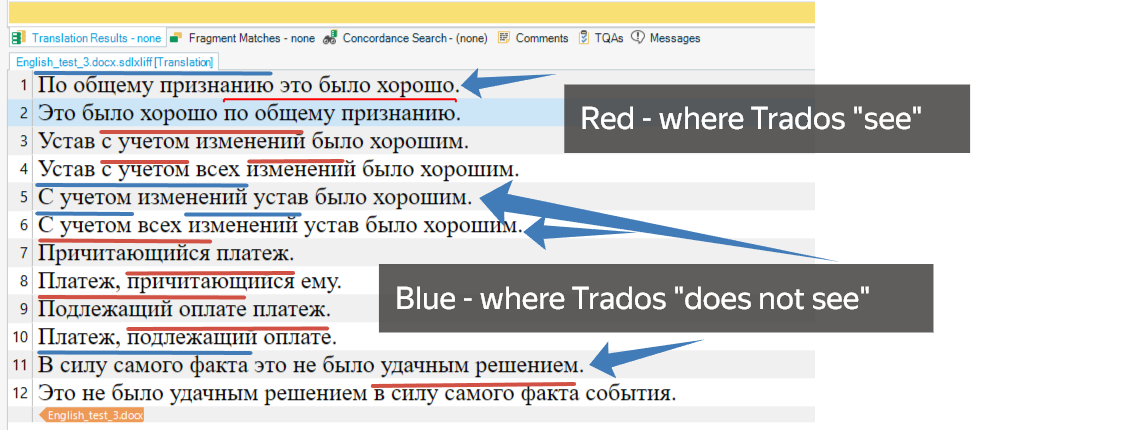Click segment number 10
The width and height of the screenshot is (1139, 430).
[x=22, y=337]
